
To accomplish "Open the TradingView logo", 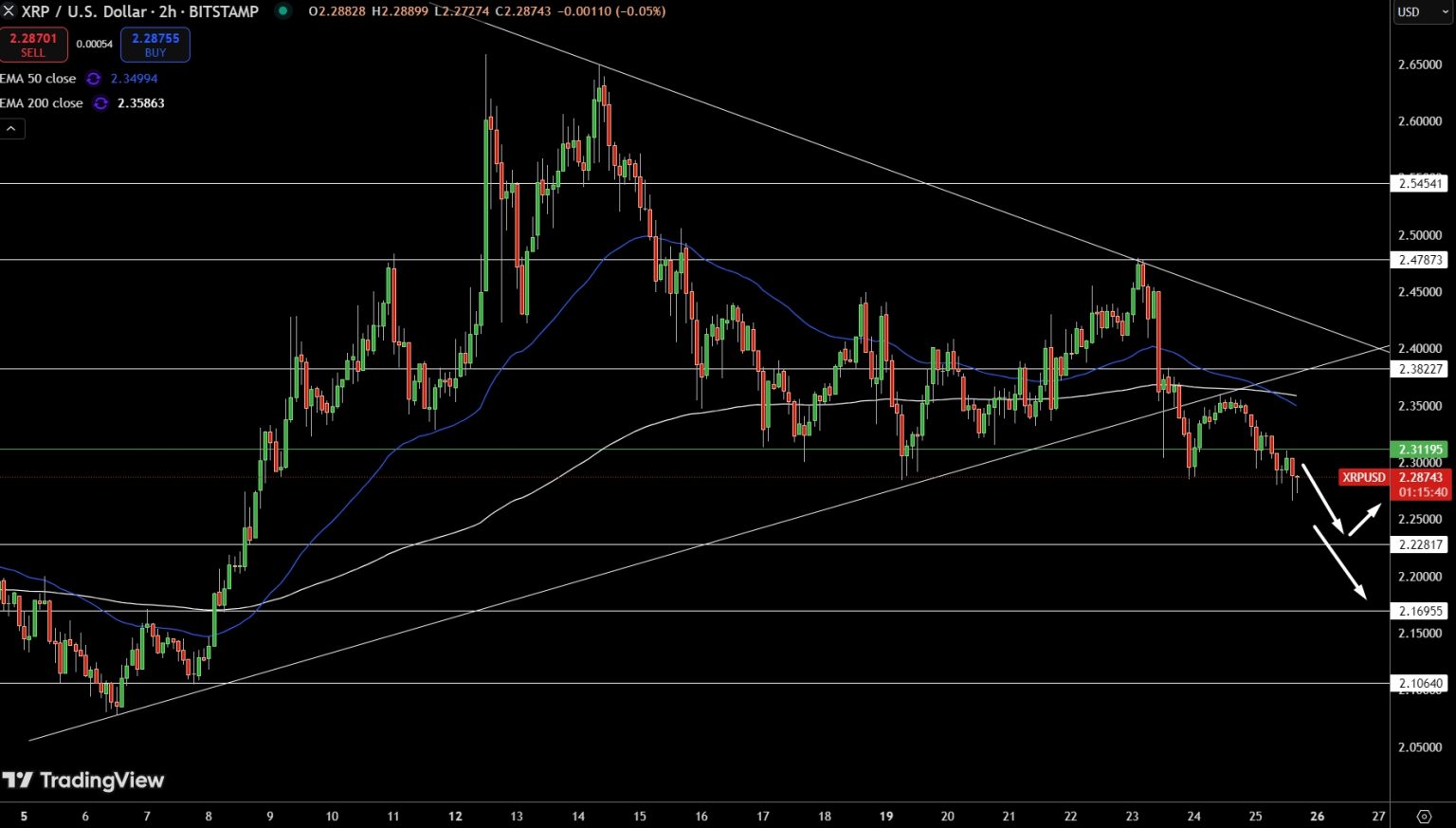I will [85, 781].
